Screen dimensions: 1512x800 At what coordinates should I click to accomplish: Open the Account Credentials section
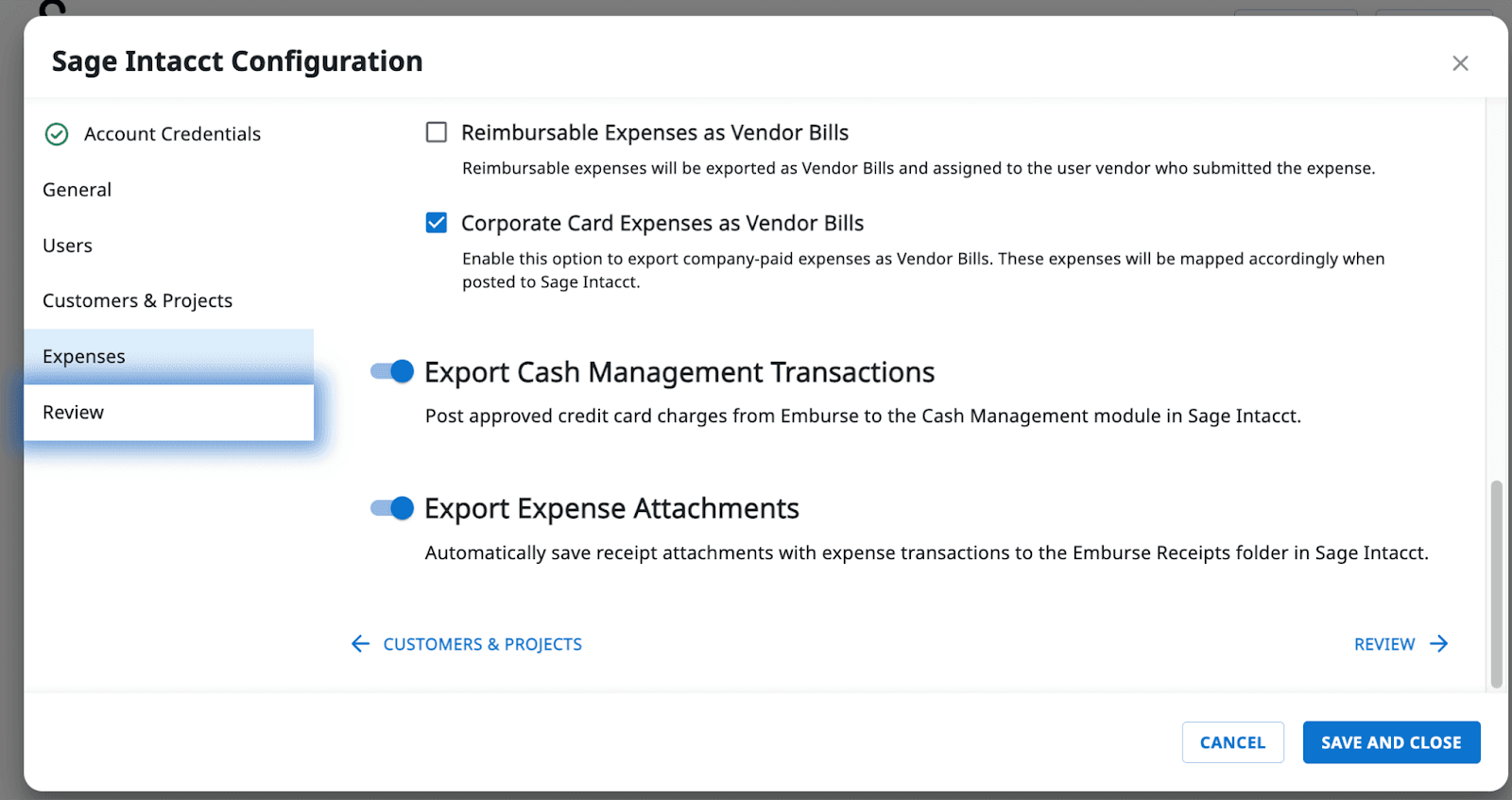(172, 134)
